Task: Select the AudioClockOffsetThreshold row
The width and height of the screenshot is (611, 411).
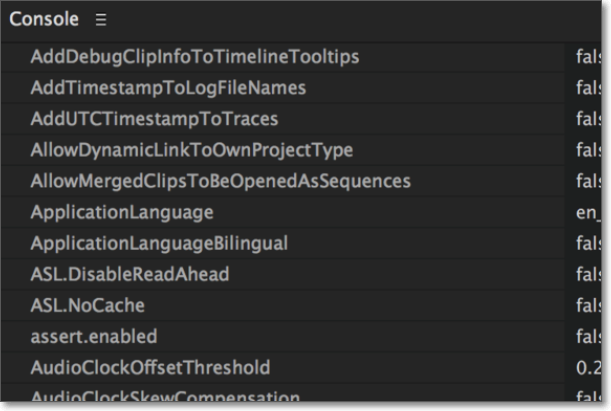Action: click(x=150, y=367)
